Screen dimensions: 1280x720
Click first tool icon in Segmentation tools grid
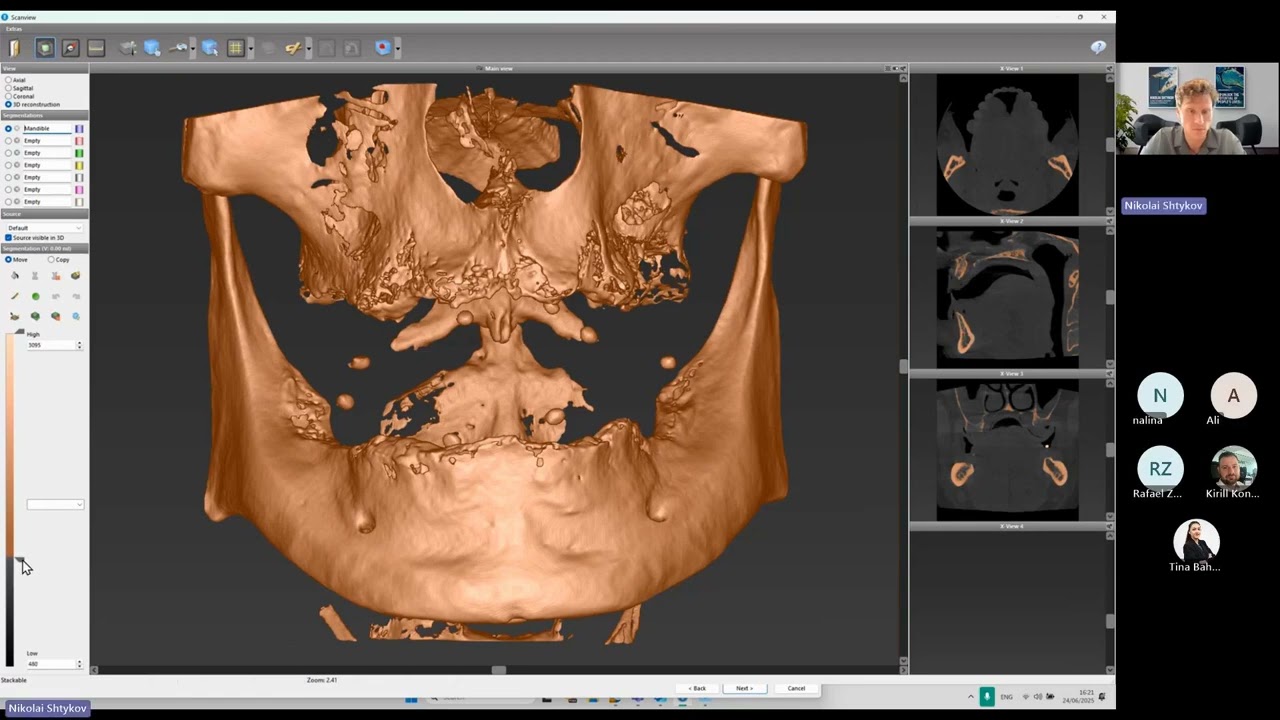point(15,276)
